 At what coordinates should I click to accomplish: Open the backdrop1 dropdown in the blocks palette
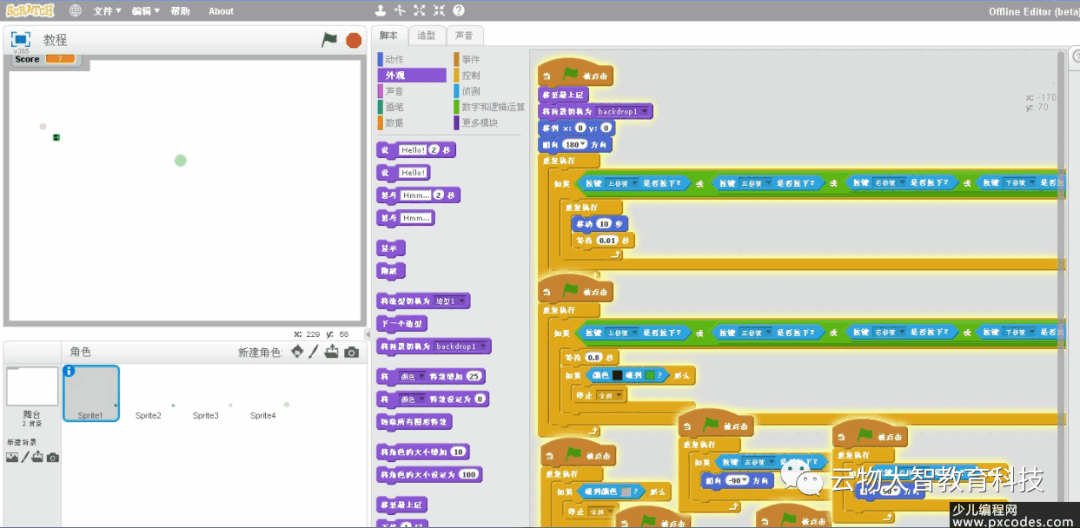point(483,346)
